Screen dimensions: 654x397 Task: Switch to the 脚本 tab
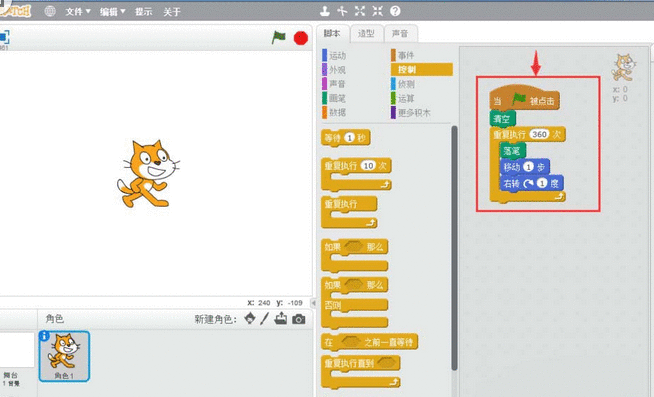pos(332,33)
